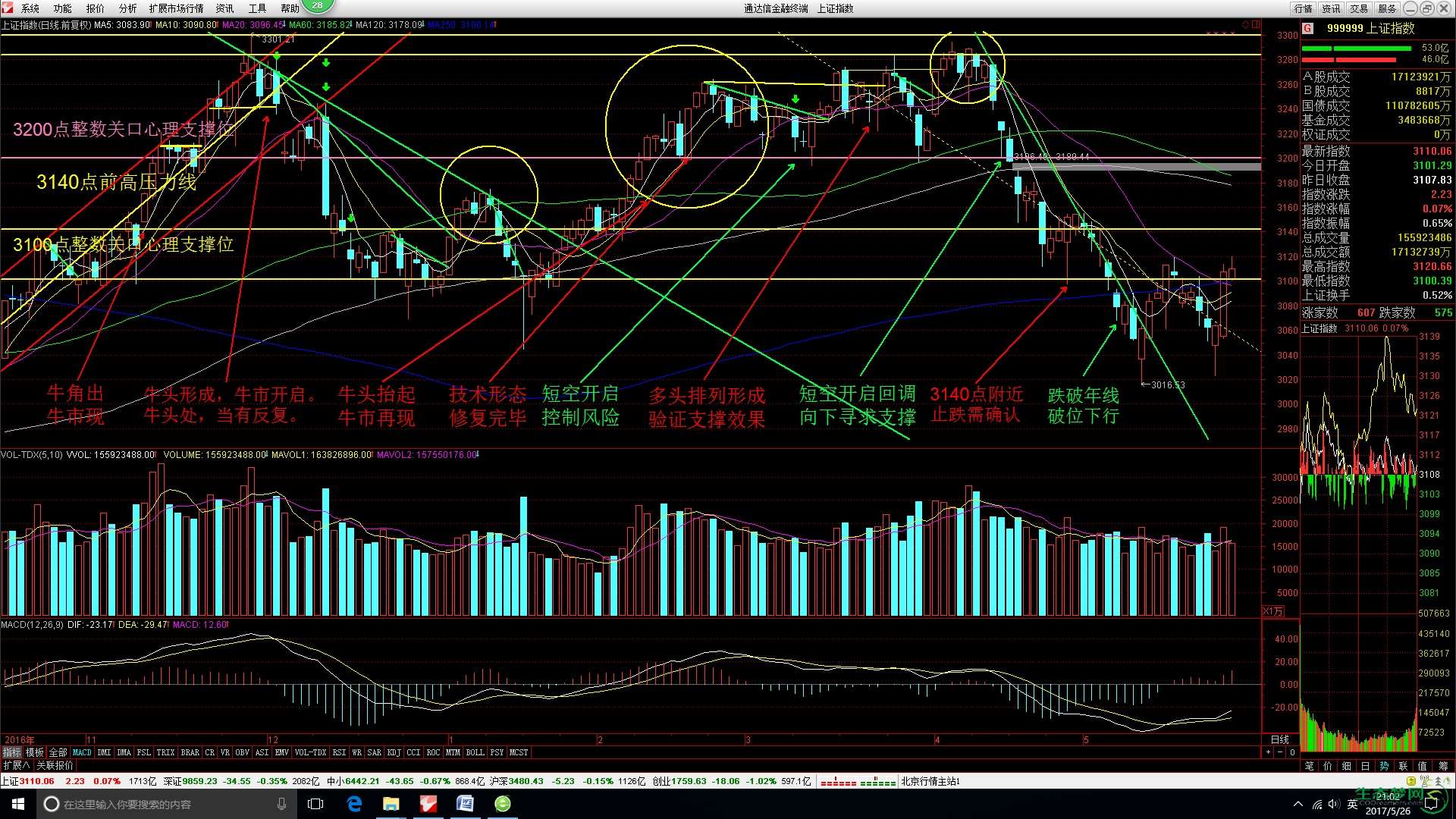Open the 帮助 menu
The height and width of the screenshot is (819, 1456).
pos(290,8)
